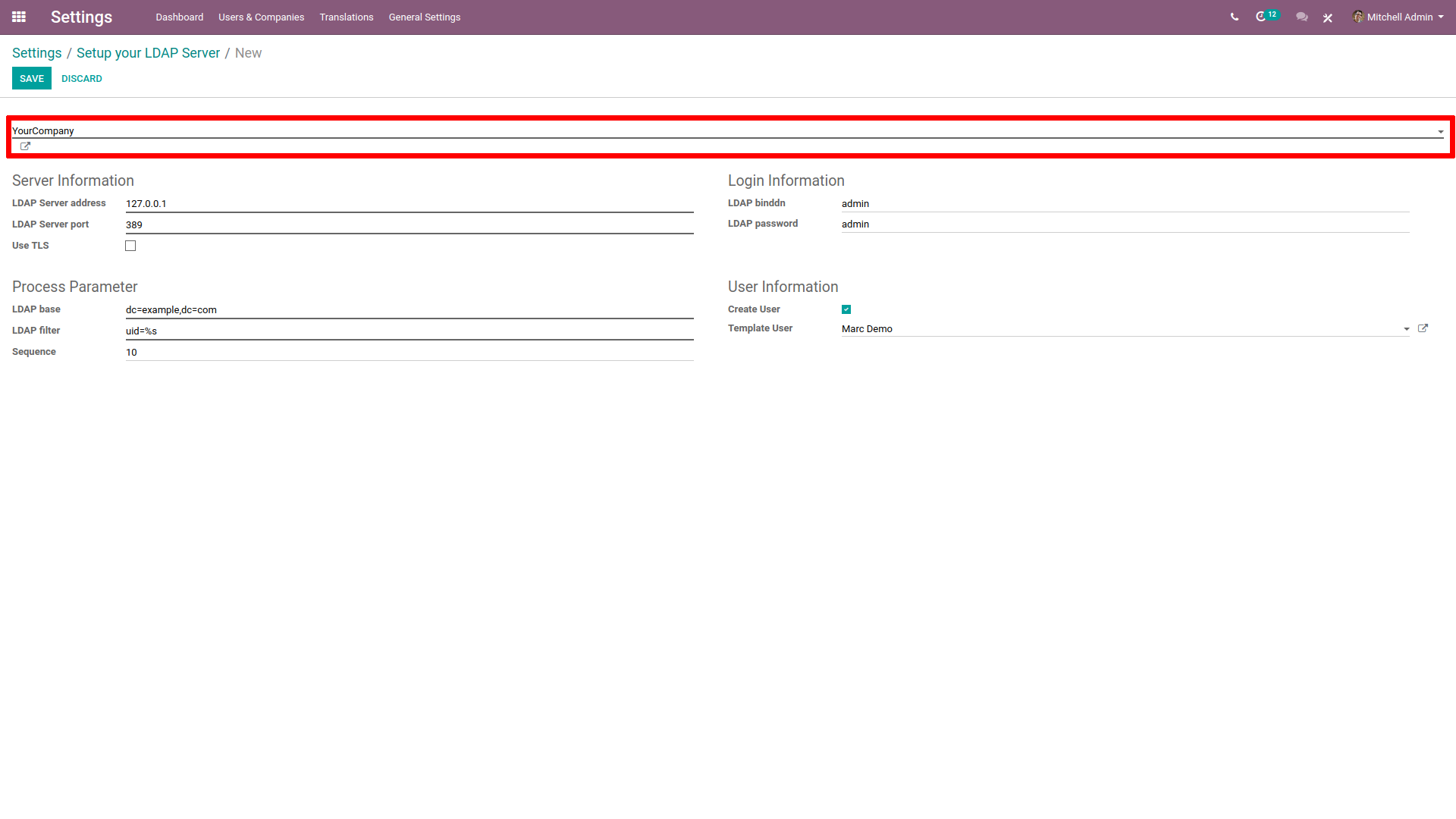Click the SAVE button
Image resolution: width=1456 pixels, height=819 pixels.
click(31, 79)
